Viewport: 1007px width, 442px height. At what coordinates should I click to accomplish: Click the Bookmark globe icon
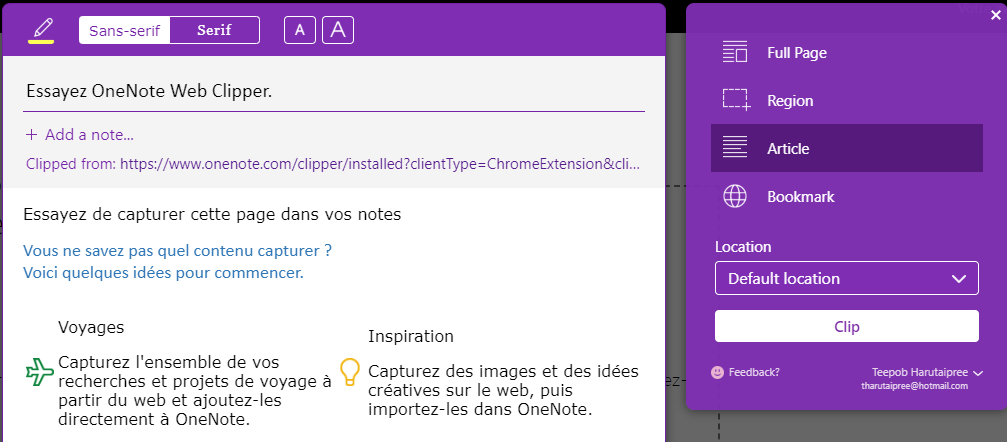735,196
